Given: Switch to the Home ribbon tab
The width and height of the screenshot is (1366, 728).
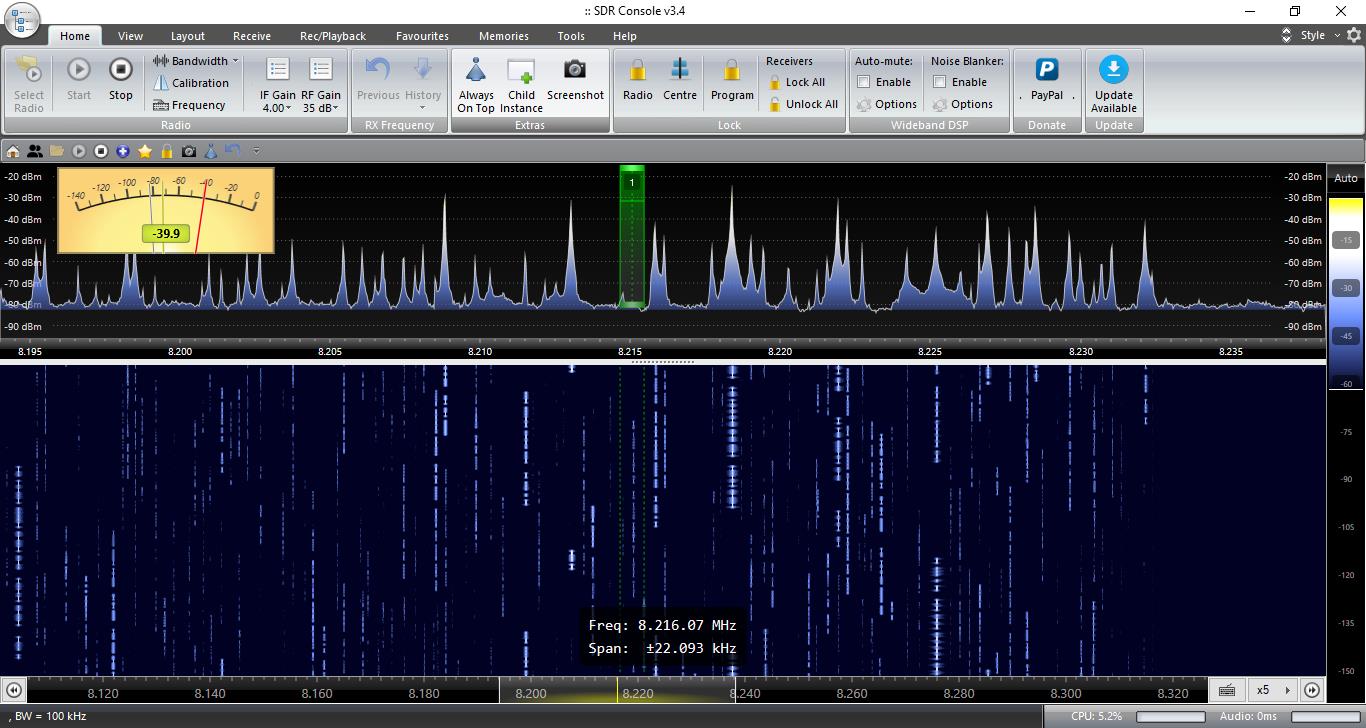Looking at the screenshot, I should [75, 36].
